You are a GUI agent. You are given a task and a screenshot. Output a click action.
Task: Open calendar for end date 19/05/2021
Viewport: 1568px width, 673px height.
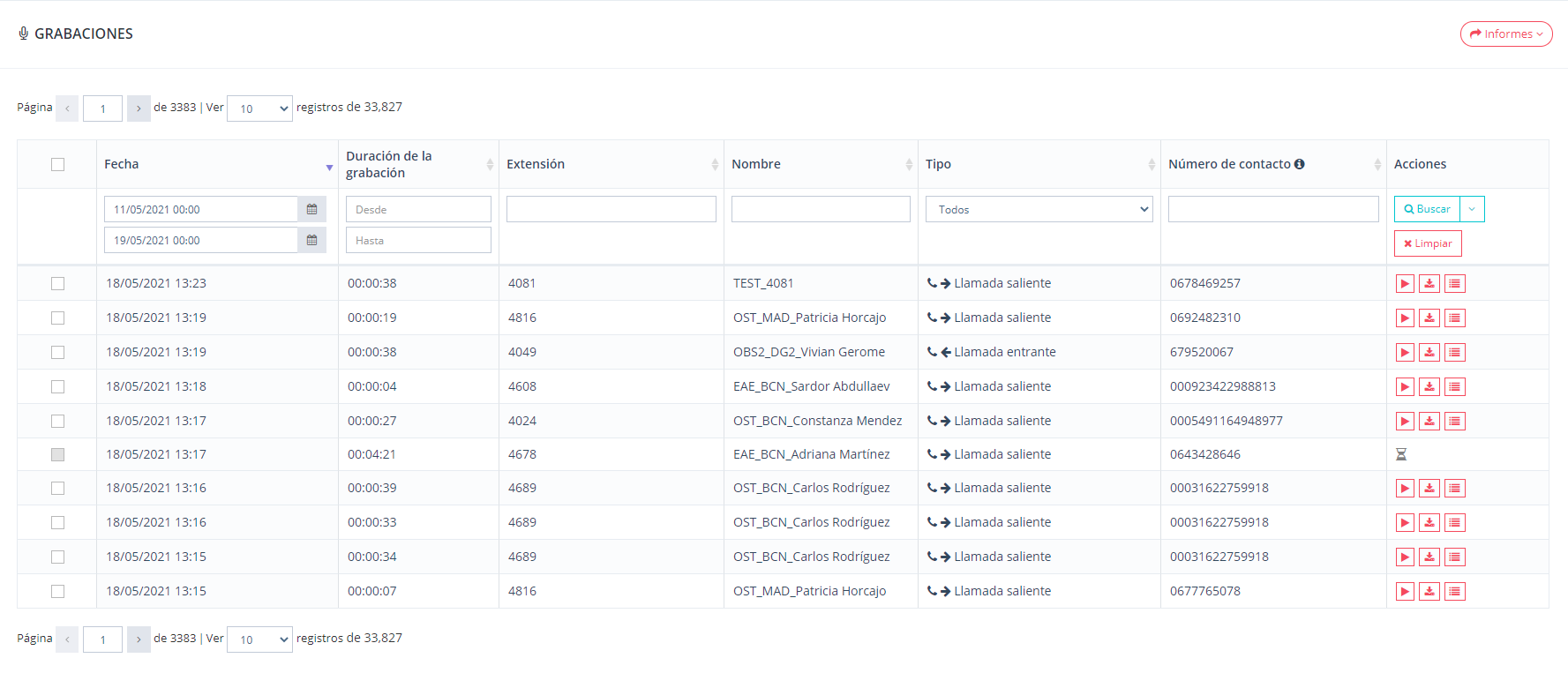point(311,240)
